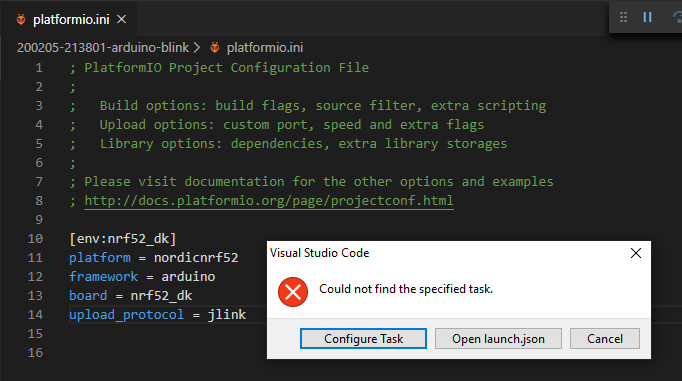Click line number 1 in the gutter
The height and width of the screenshot is (381, 682).
pos(39,68)
